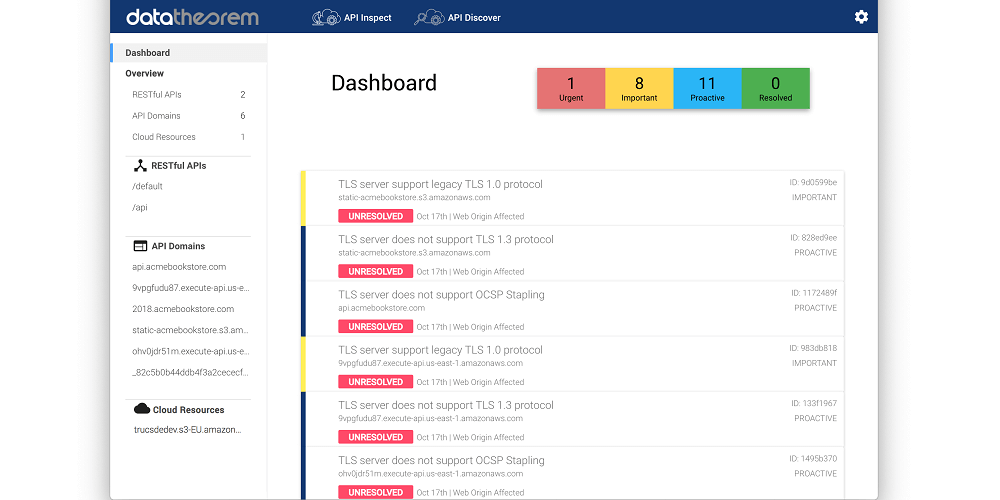Click the RESTful APIs section icon
Screen dimensions: 1000x500
[140, 166]
